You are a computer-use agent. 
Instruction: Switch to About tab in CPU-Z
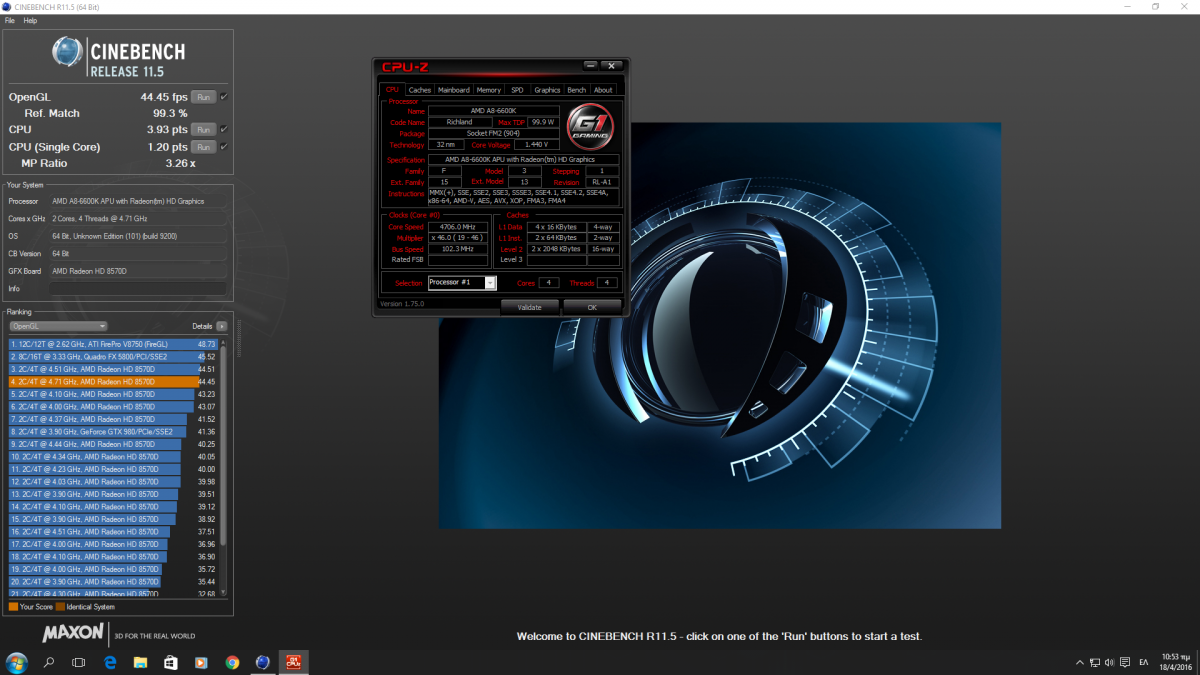(603, 90)
